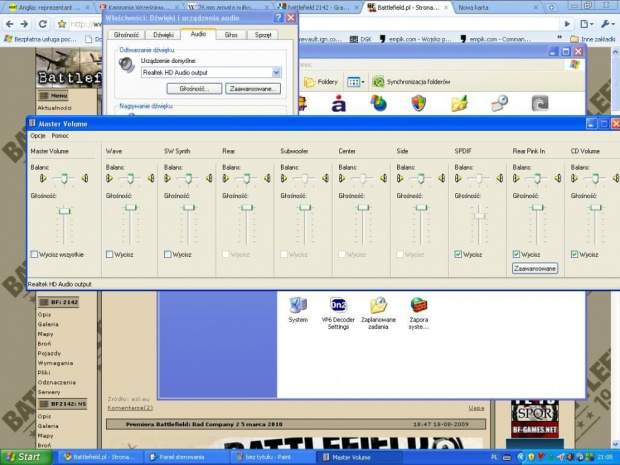The width and height of the screenshot is (620, 465).
Task: Select the Audio tab
Action: pyautogui.click(x=198, y=34)
